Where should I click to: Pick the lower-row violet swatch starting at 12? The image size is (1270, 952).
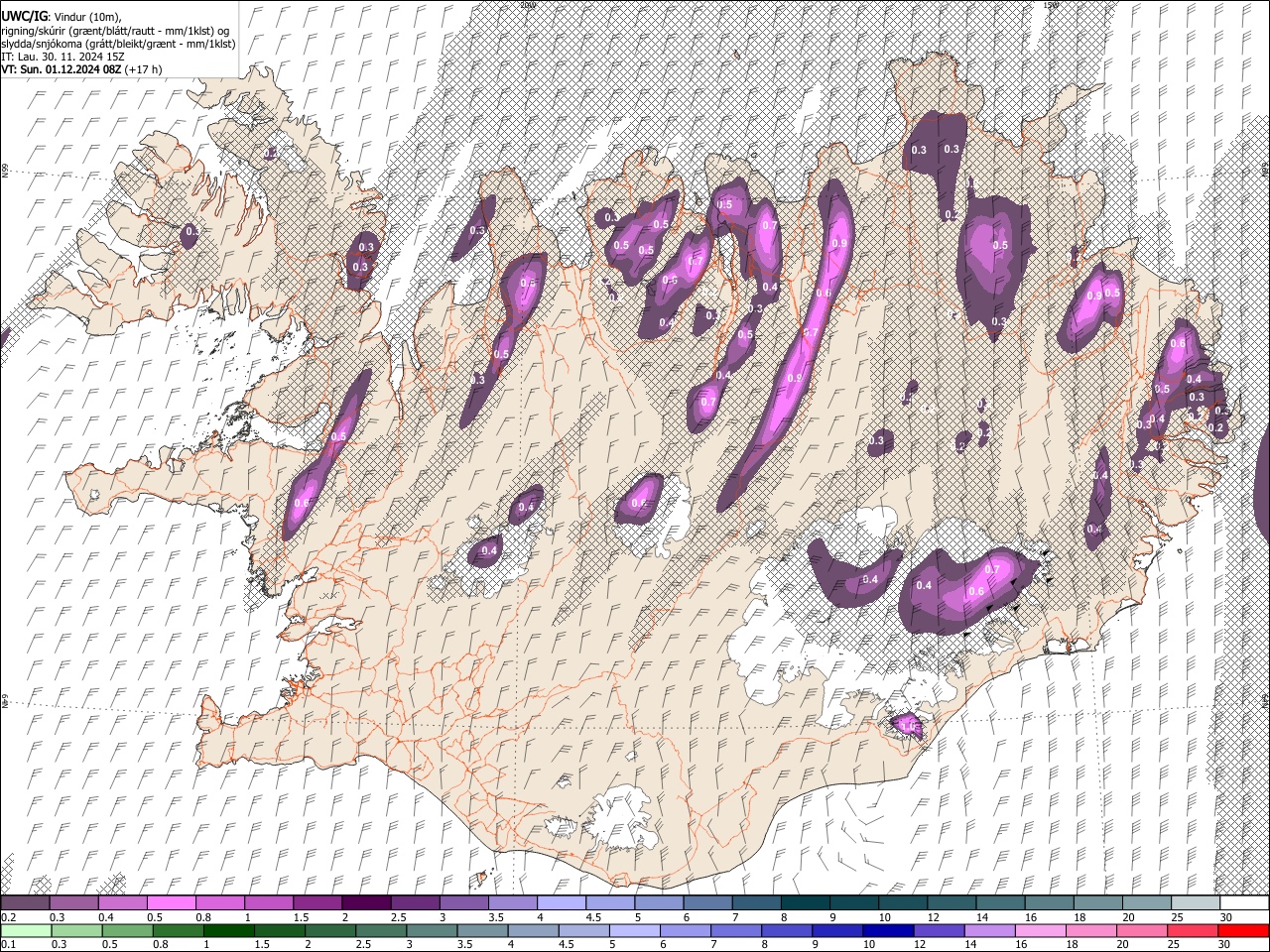(x=940, y=931)
